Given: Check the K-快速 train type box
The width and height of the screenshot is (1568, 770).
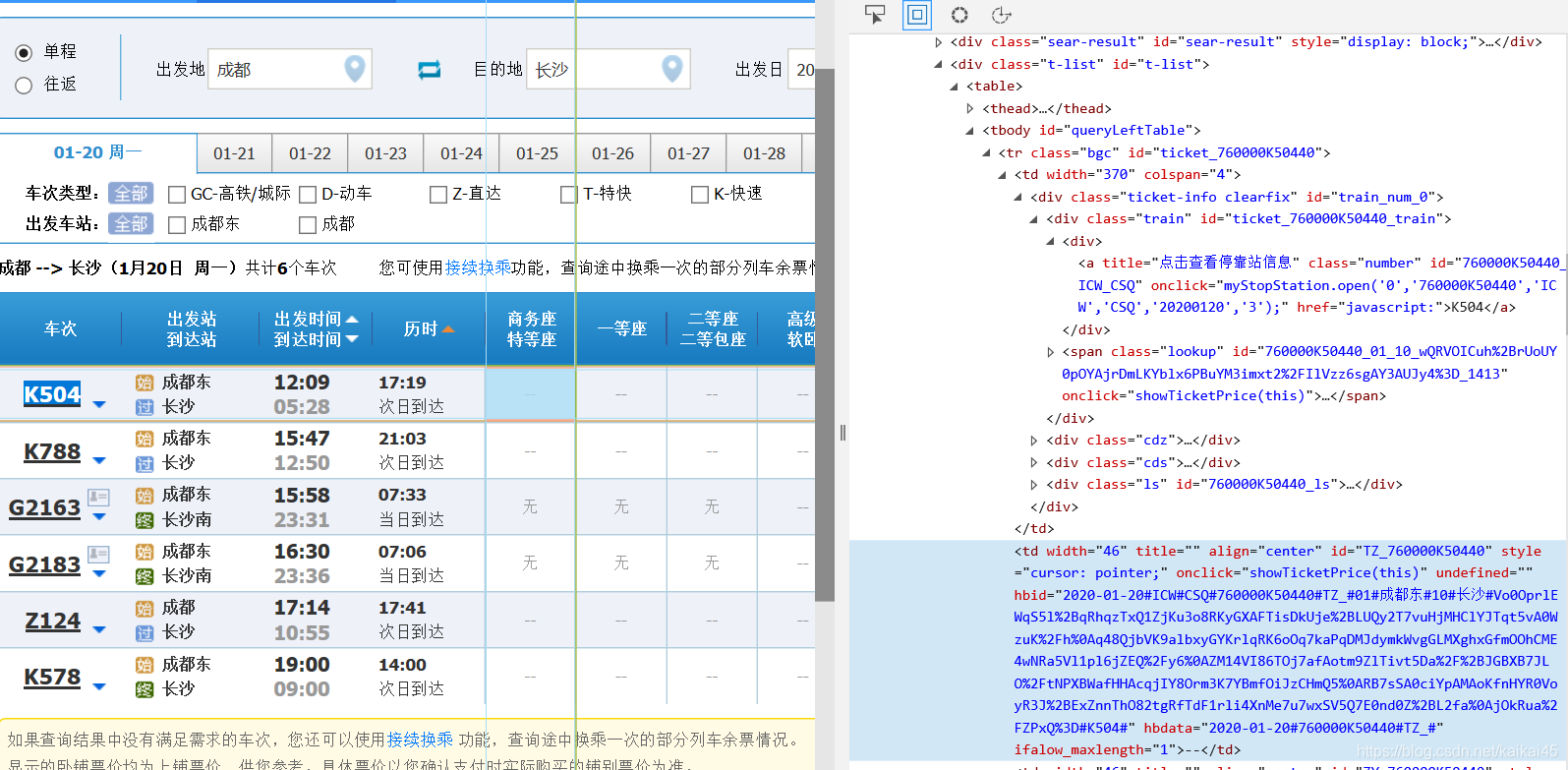Looking at the screenshot, I should (x=700, y=195).
